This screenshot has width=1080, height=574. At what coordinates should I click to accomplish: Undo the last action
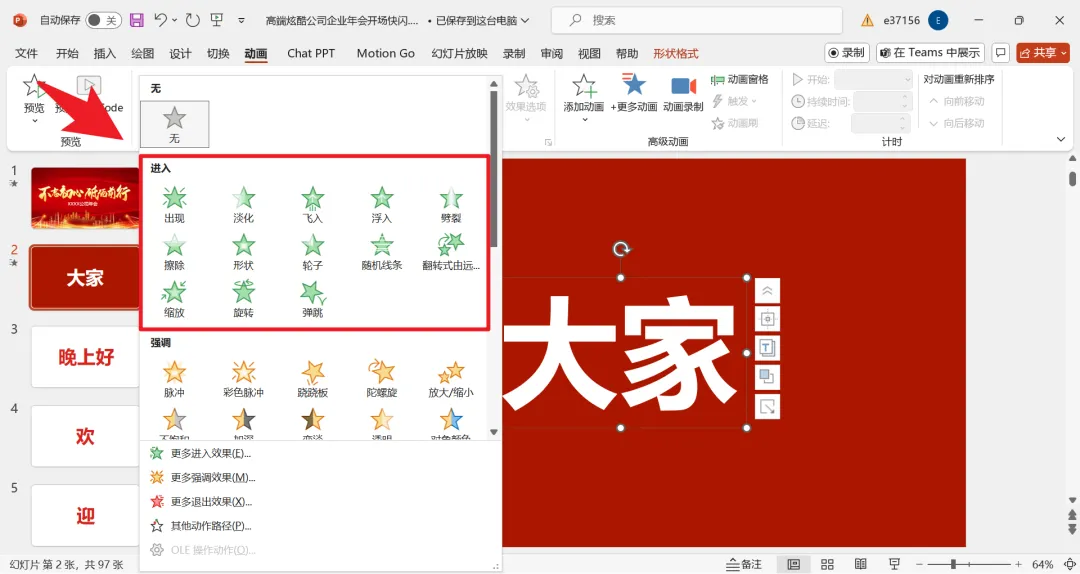[160, 20]
